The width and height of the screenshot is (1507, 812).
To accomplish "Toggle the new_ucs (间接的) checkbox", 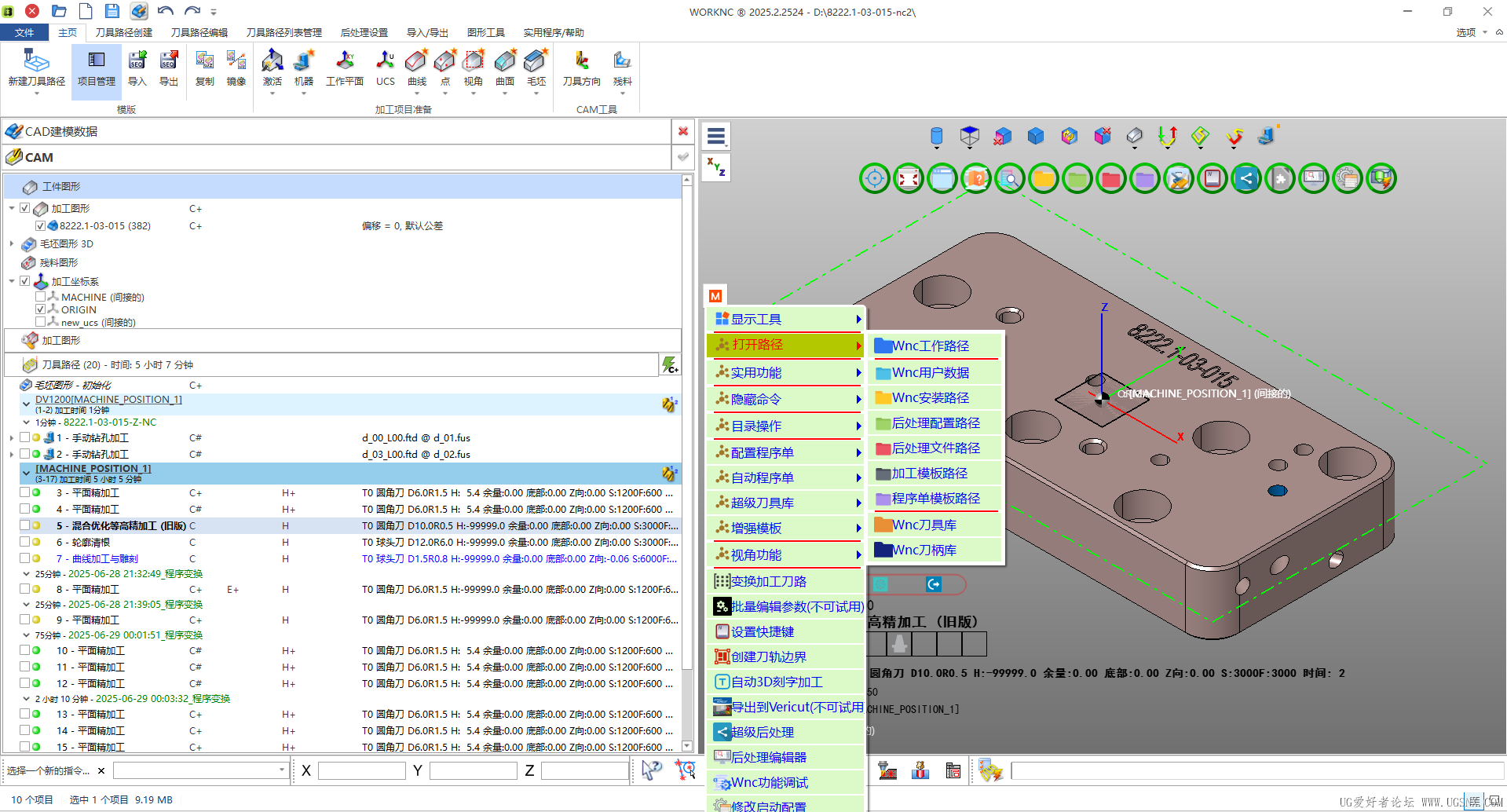I will pos(40,322).
